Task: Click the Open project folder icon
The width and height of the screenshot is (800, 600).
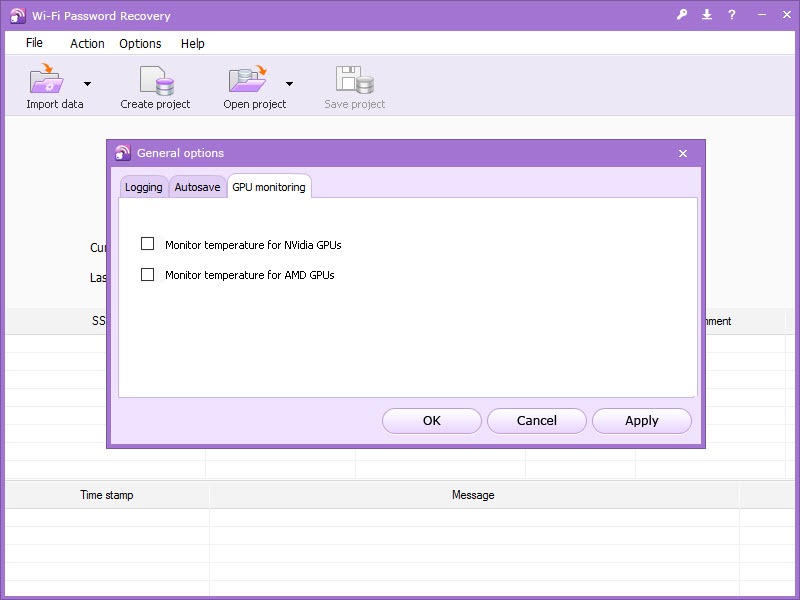Action: tap(246, 80)
